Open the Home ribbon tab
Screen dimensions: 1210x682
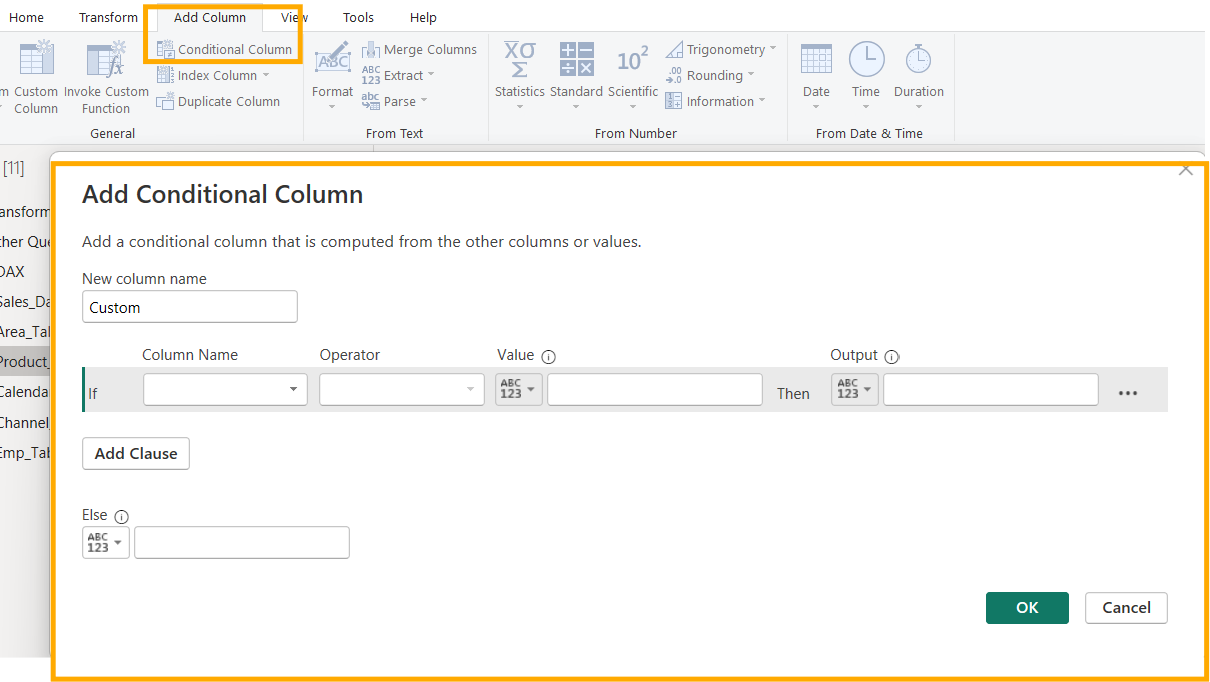point(26,17)
